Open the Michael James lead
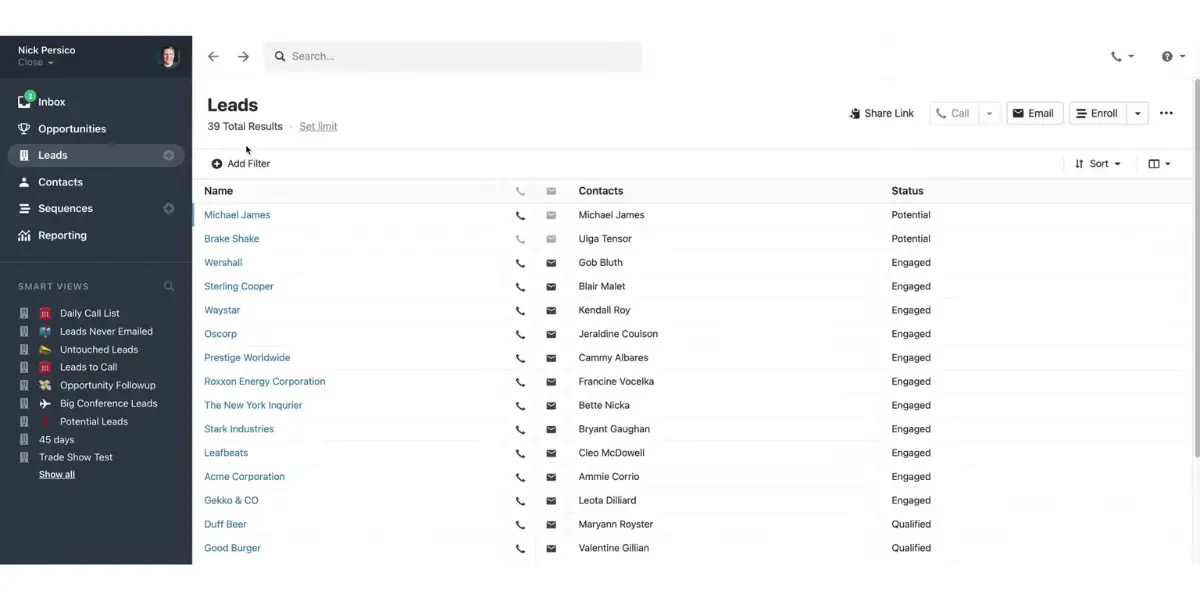This screenshot has width=1200, height=600. coord(237,215)
